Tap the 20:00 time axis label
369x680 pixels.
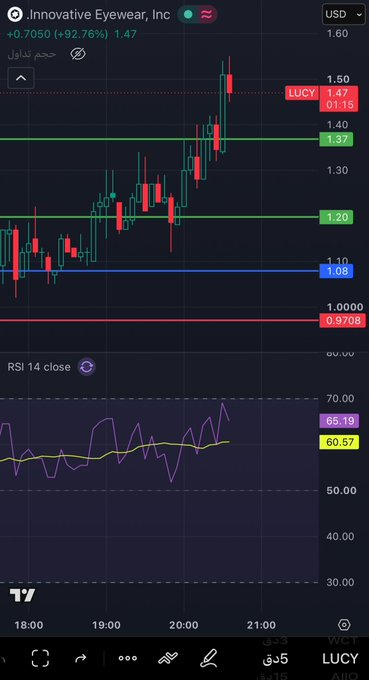tap(184, 625)
